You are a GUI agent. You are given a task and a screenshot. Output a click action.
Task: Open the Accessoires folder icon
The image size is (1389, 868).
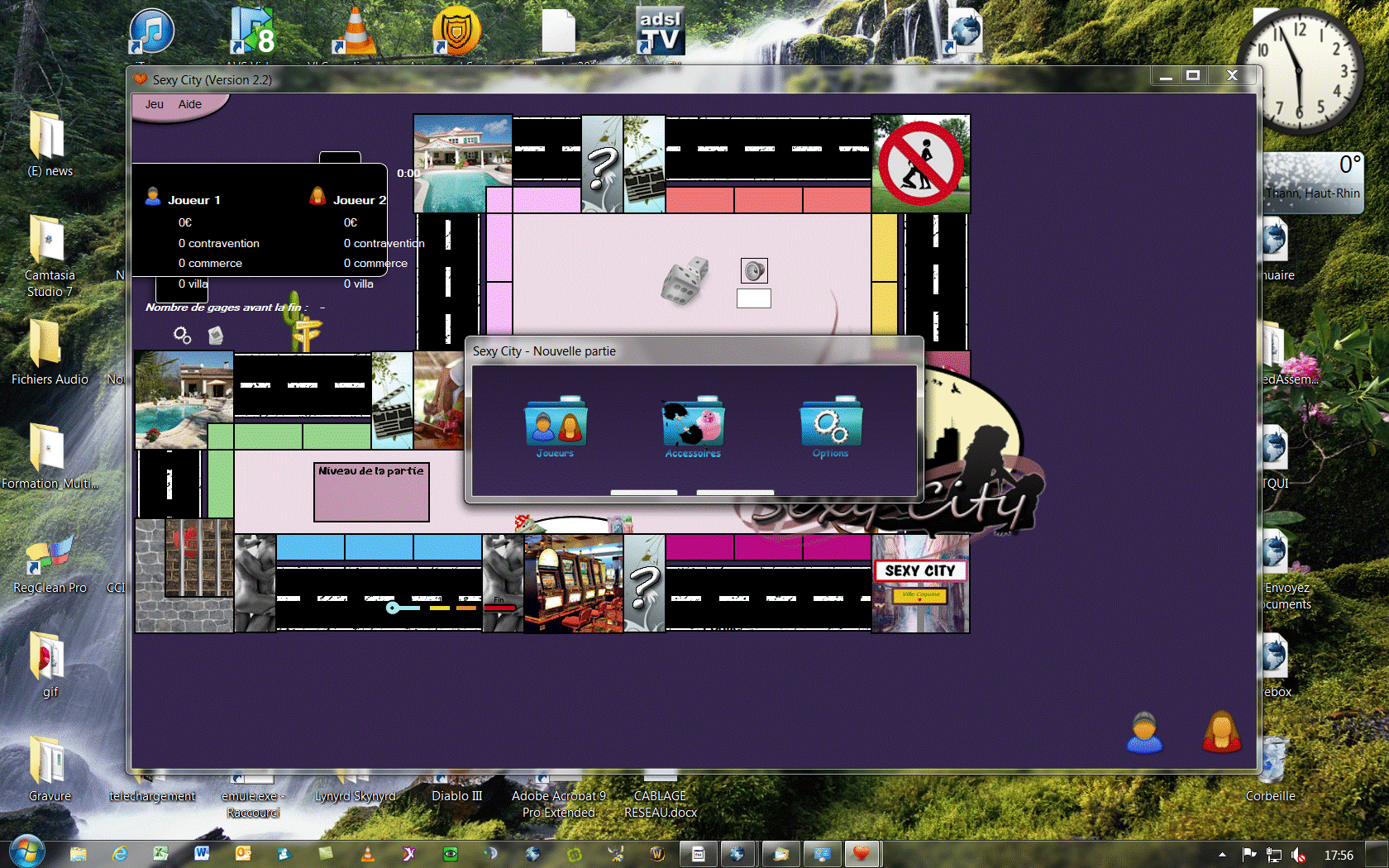point(693,424)
